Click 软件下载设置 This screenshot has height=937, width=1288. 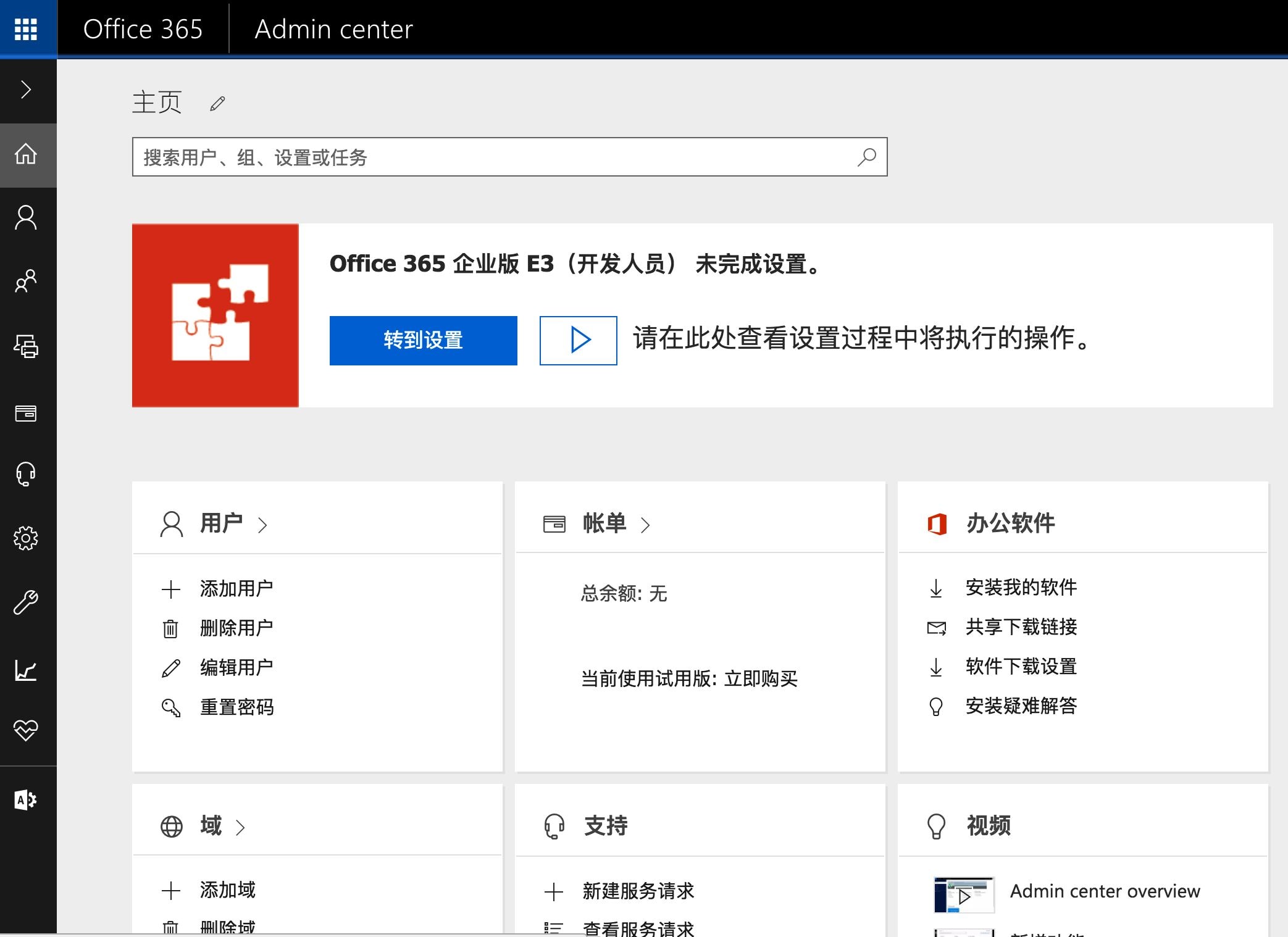coord(1021,667)
